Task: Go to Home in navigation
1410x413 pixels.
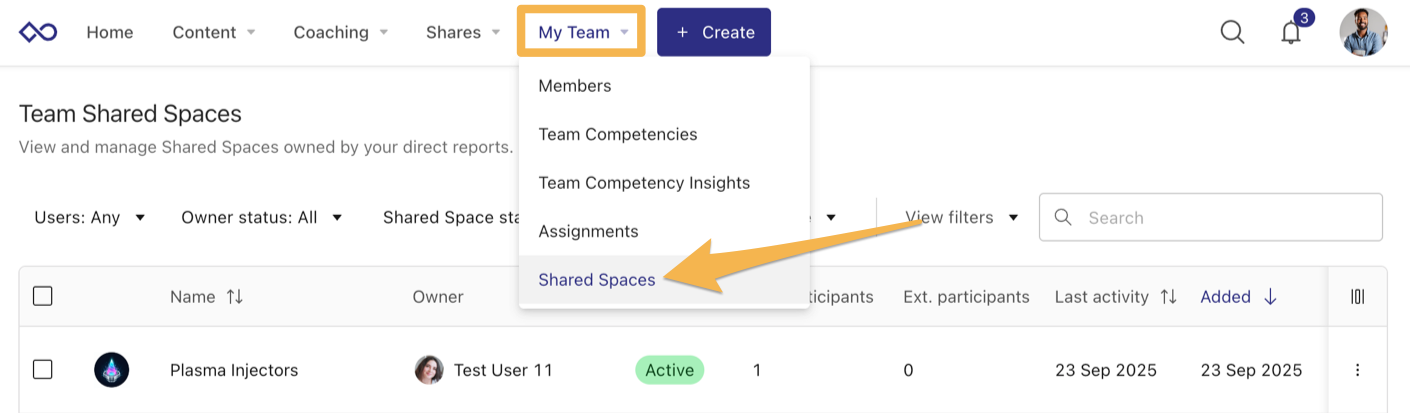Action: 110,32
